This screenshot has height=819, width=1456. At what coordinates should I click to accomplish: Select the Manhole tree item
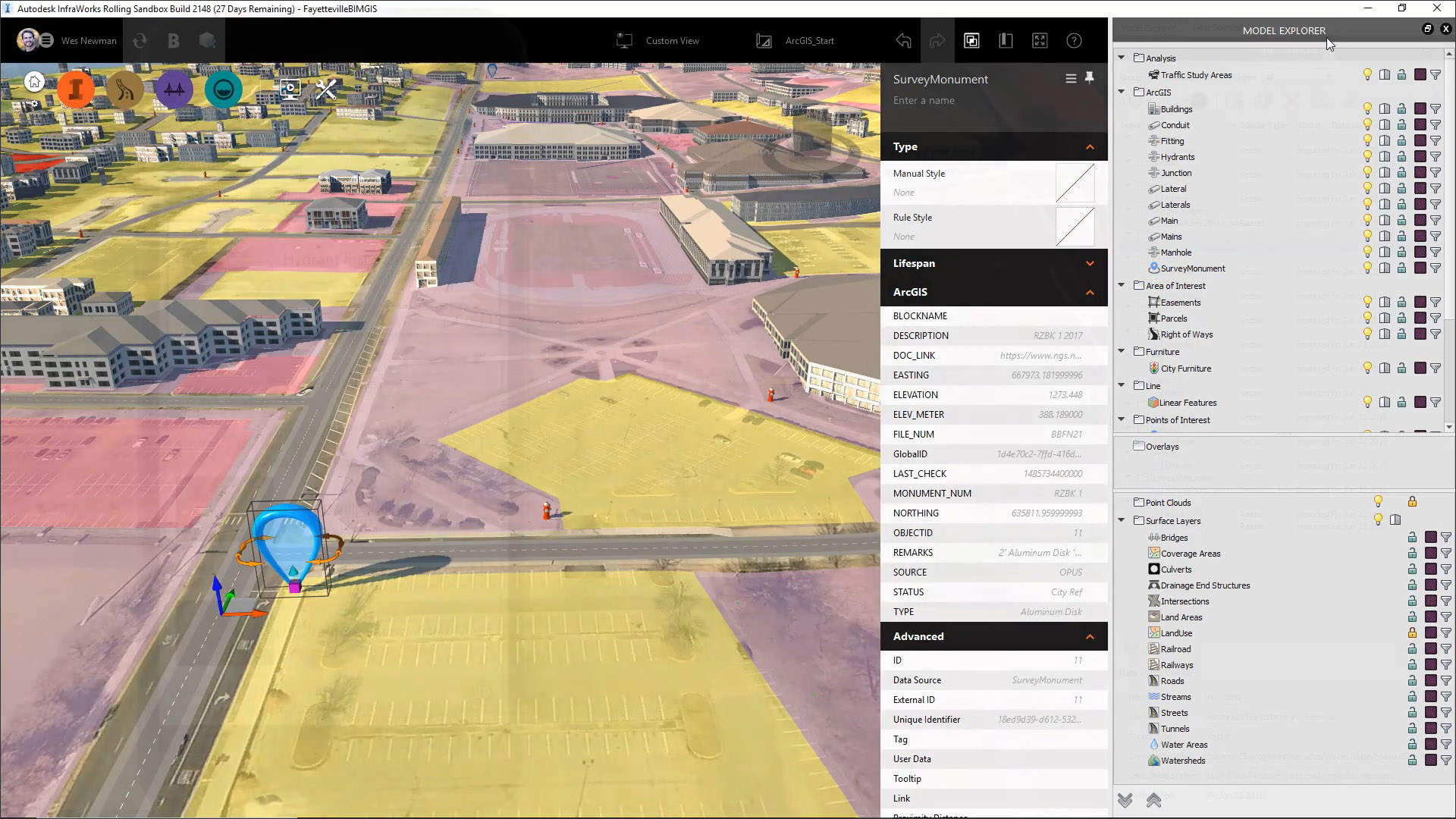[x=1175, y=253]
